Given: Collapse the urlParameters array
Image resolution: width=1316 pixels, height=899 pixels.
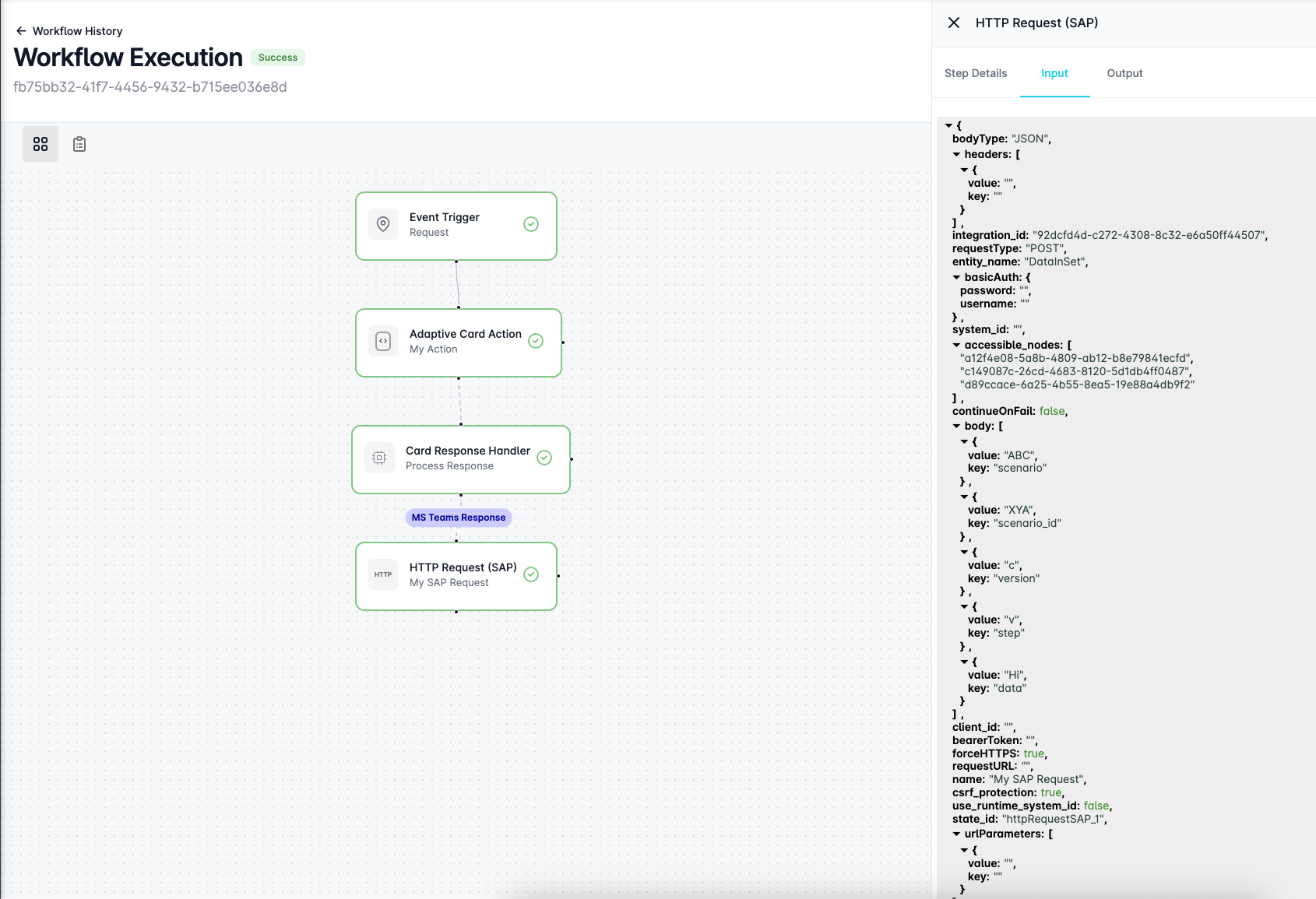Looking at the screenshot, I should click(x=957, y=834).
